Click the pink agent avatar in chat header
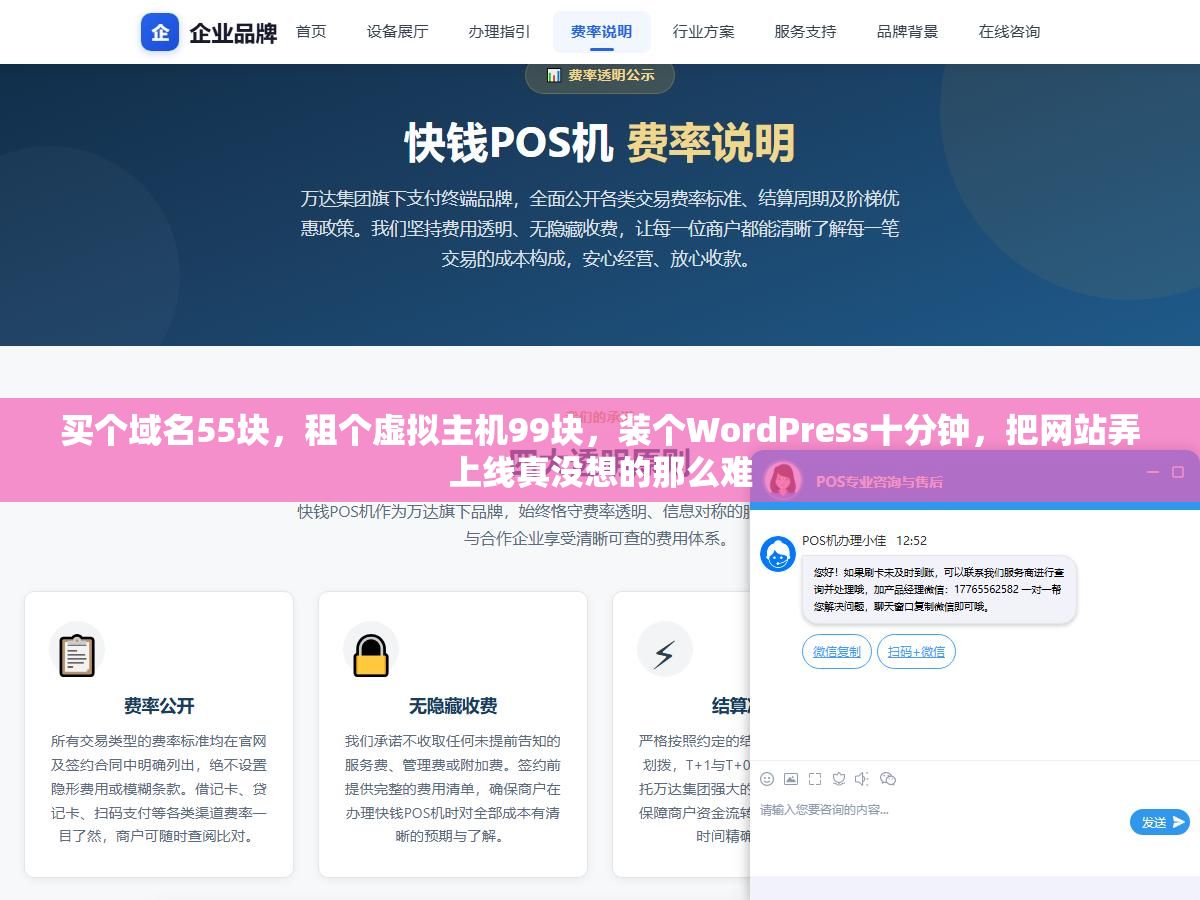The width and height of the screenshot is (1200, 900). (x=784, y=480)
